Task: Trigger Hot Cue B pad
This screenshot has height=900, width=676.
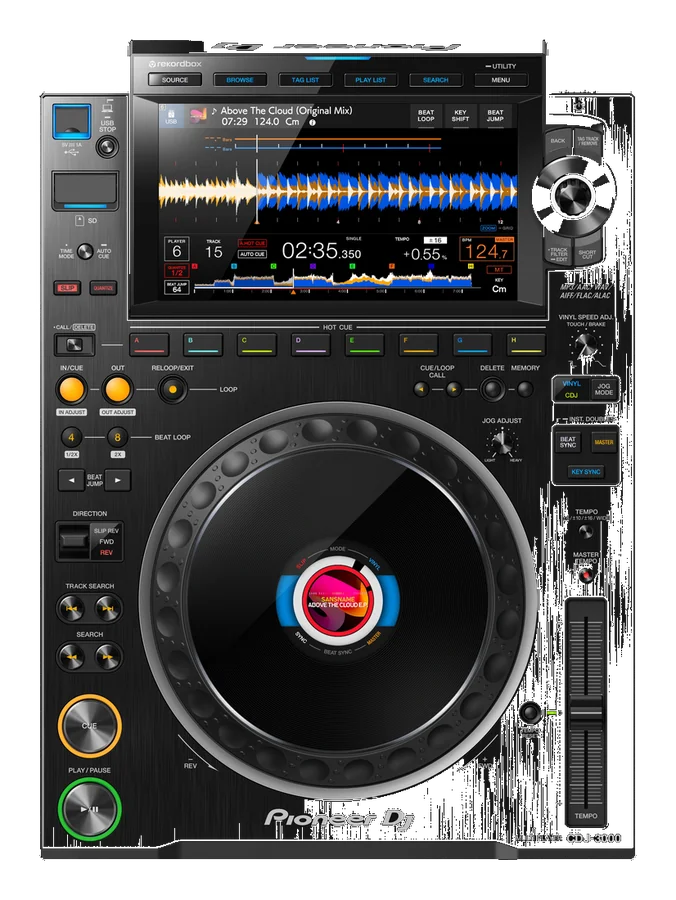Action: 203,344
